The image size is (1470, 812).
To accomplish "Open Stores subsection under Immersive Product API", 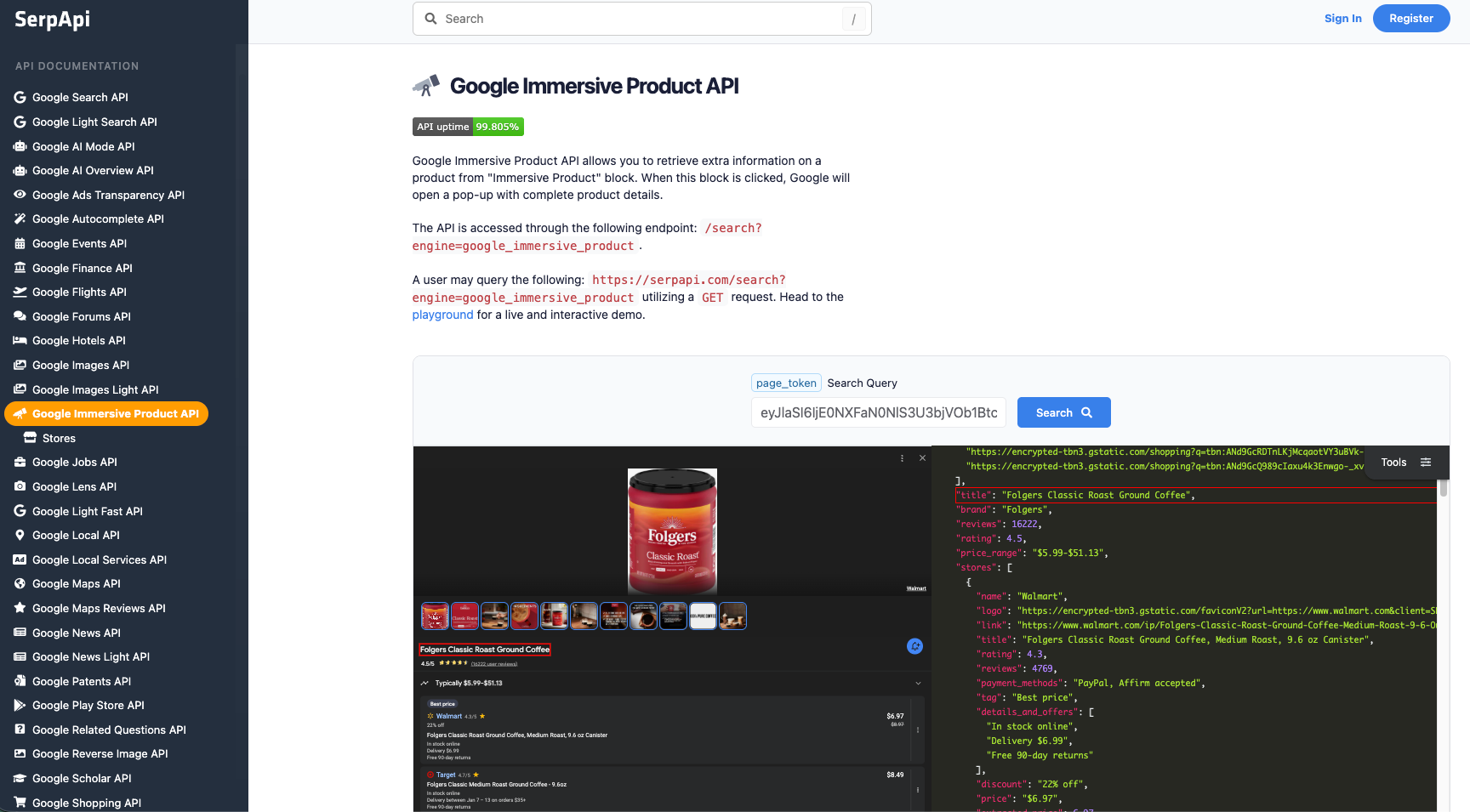I will (x=59, y=438).
